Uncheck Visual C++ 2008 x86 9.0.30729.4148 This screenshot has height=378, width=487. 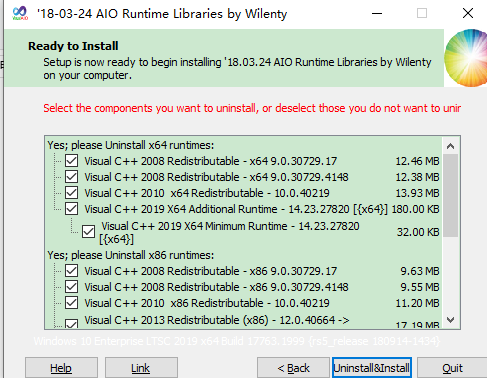tap(72, 287)
